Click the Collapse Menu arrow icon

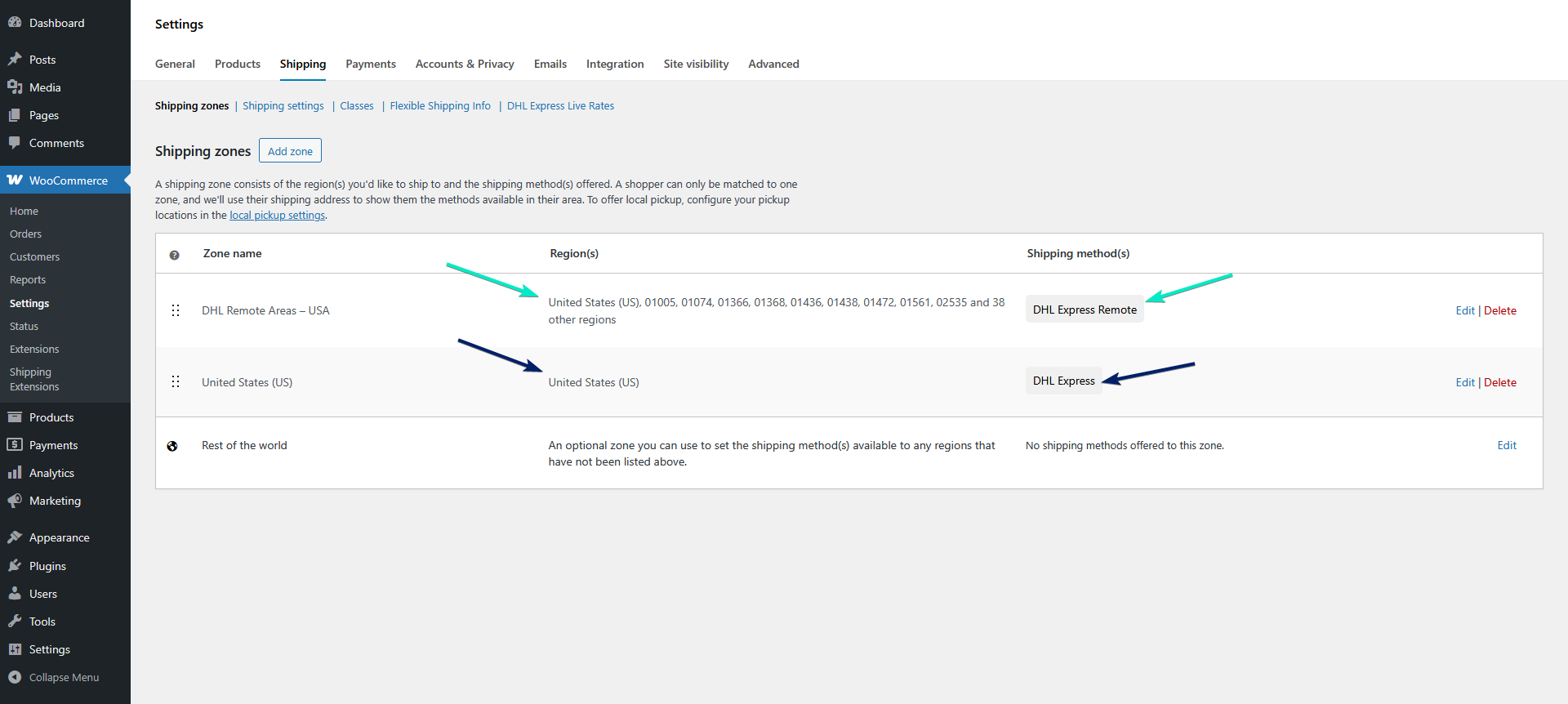(x=15, y=677)
